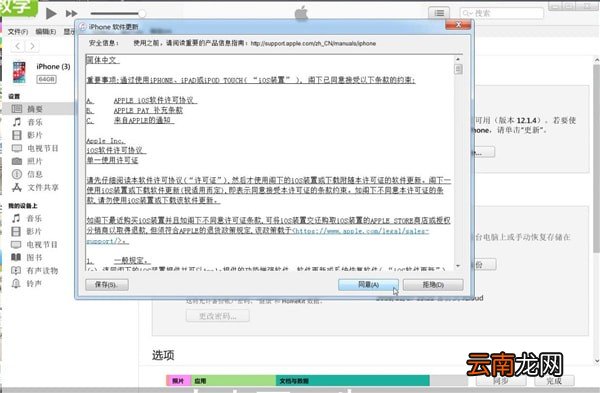
Task: Click 拒绝(D) to decline the license
Action: point(433,285)
